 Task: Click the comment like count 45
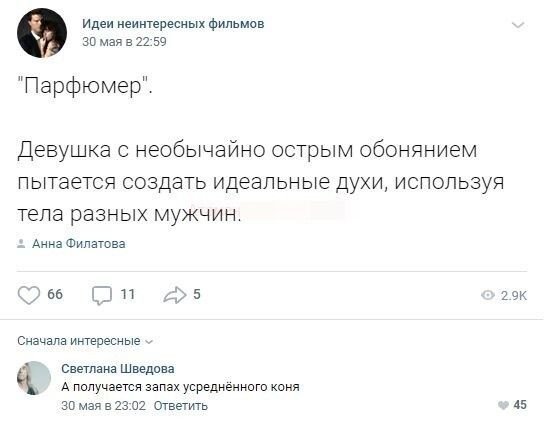click(x=520, y=405)
